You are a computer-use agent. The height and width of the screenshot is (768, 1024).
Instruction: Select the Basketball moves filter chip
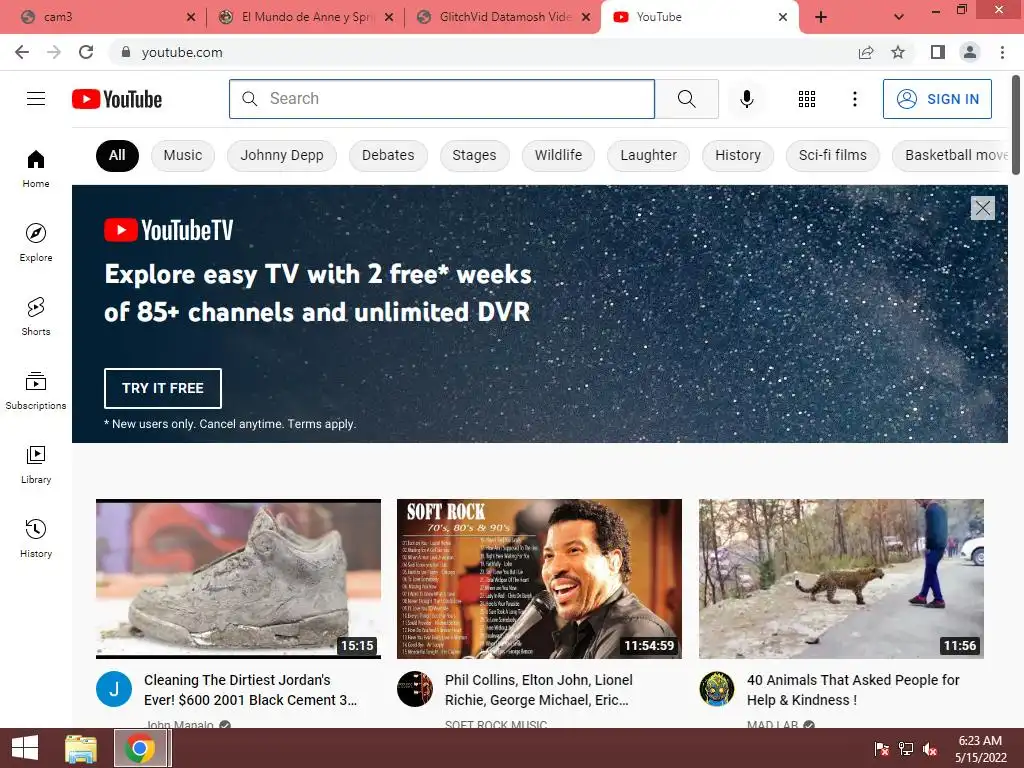coord(951,155)
